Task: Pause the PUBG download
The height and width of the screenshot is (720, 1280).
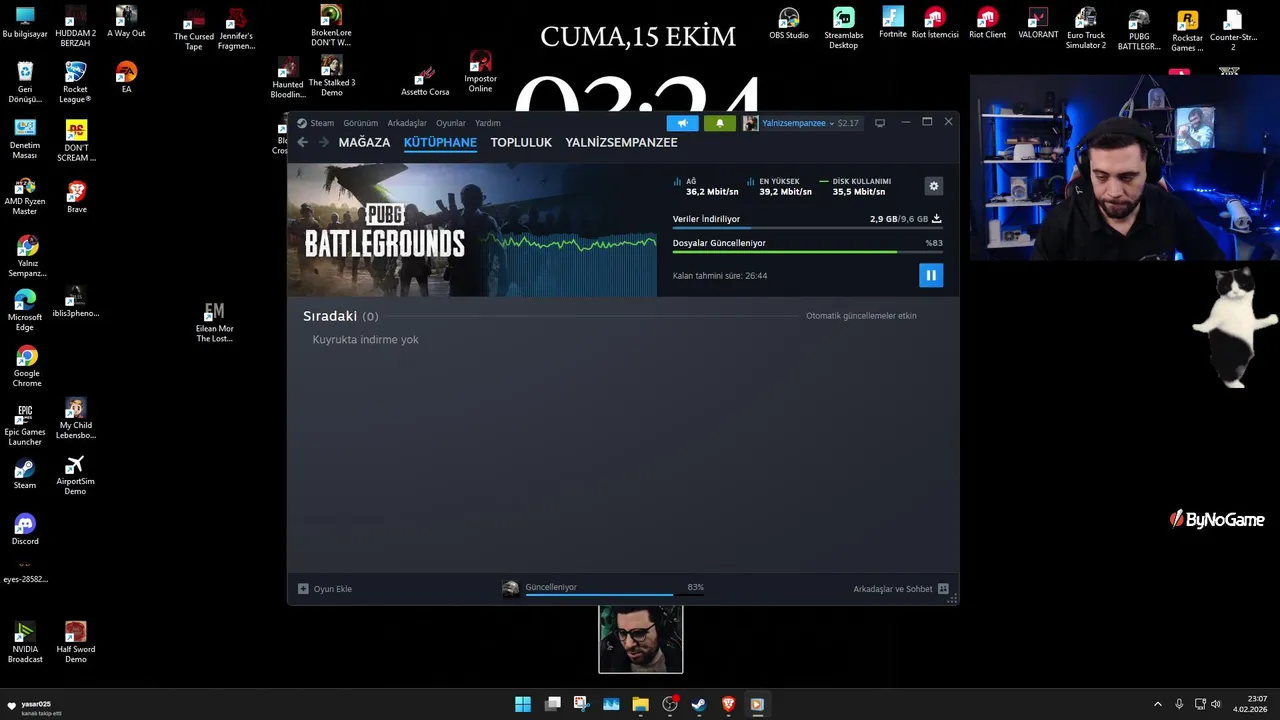Action: [x=931, y=275]
